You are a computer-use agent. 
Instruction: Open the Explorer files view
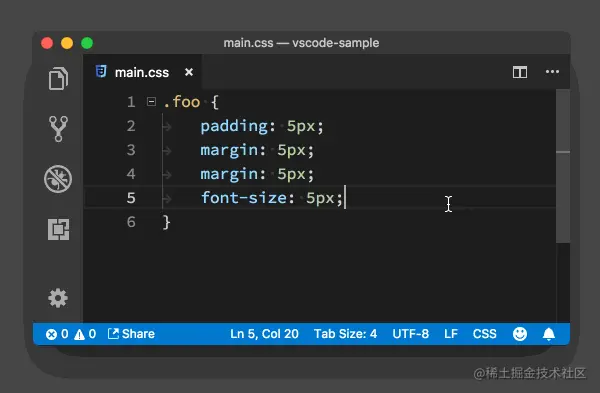coord(58,78)
